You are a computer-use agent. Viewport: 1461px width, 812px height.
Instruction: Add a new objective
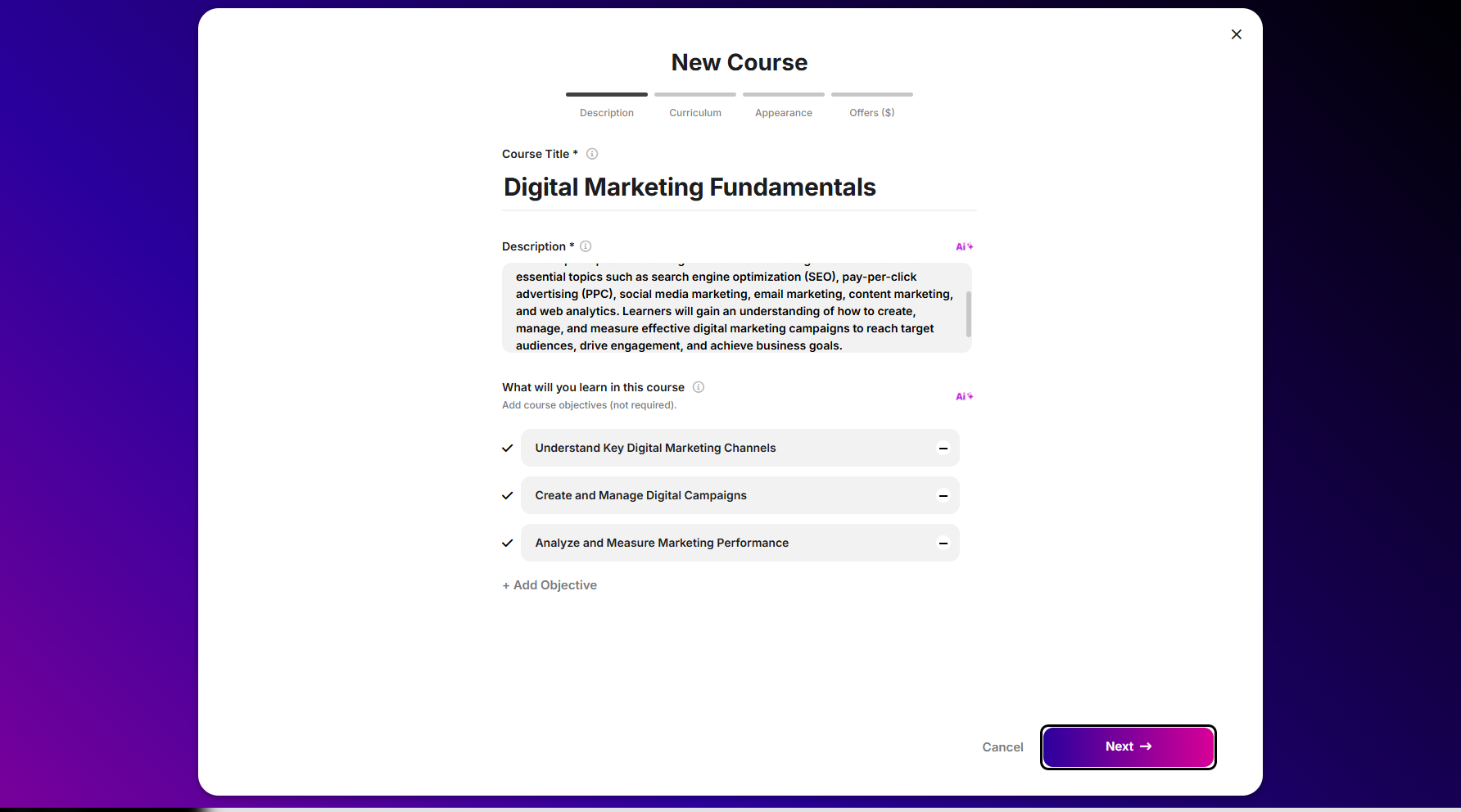click(550, 585)
